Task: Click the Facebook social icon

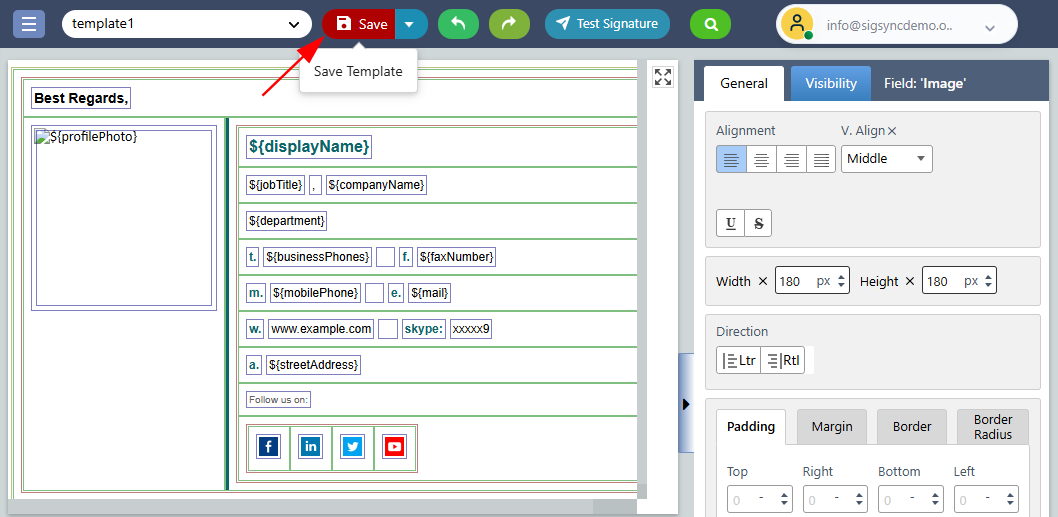Action: 268,447
